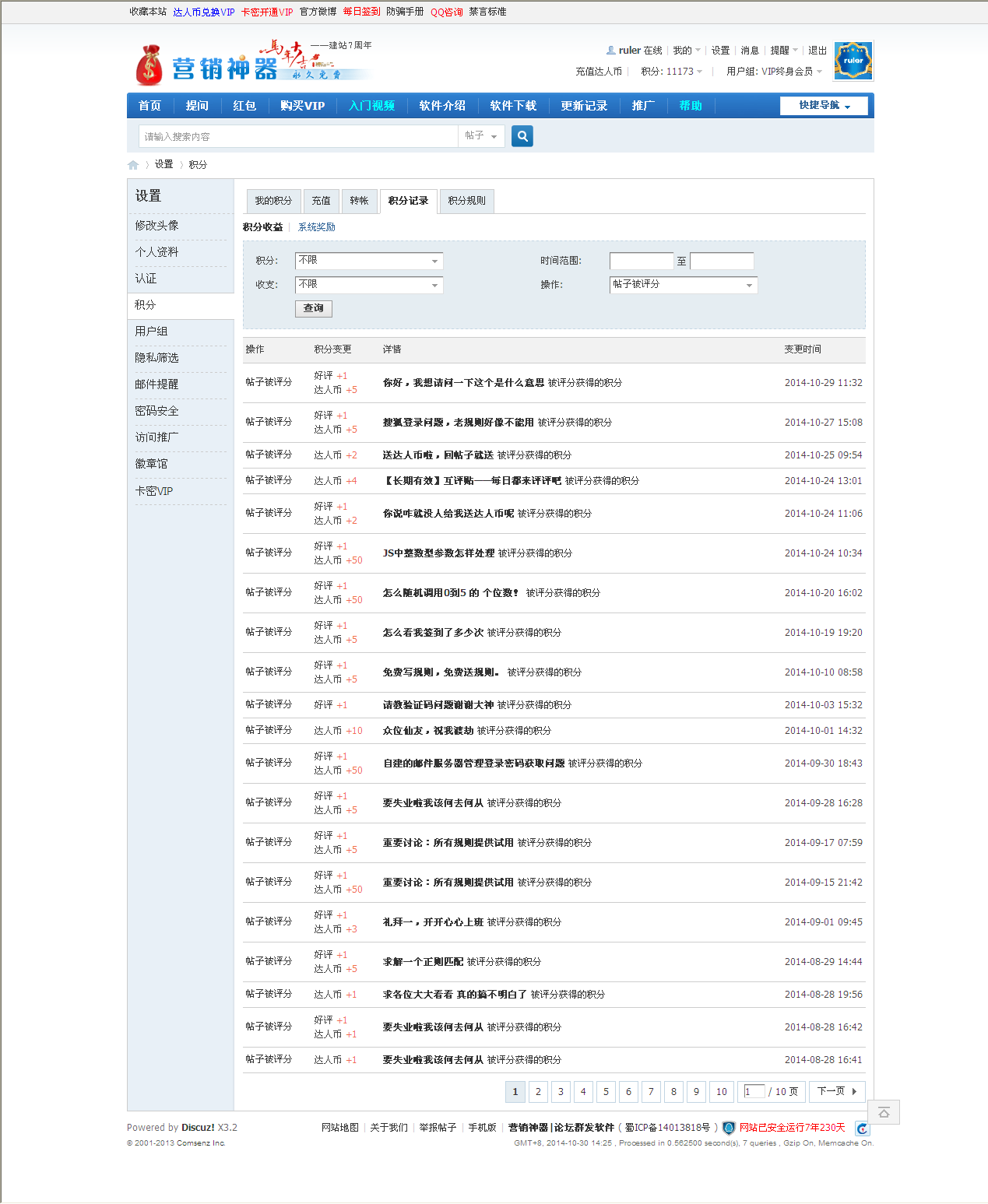Image resolution: width=988 pixels, height=1204 pixels.
Task: Switch to the 我的积分 tab
Action: pyautogui.click(x=273, y=201)
